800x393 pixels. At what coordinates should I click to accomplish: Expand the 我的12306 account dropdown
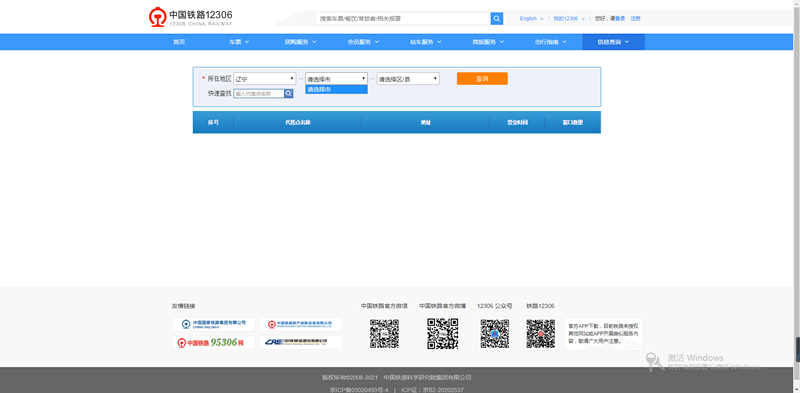pos(569,18)
